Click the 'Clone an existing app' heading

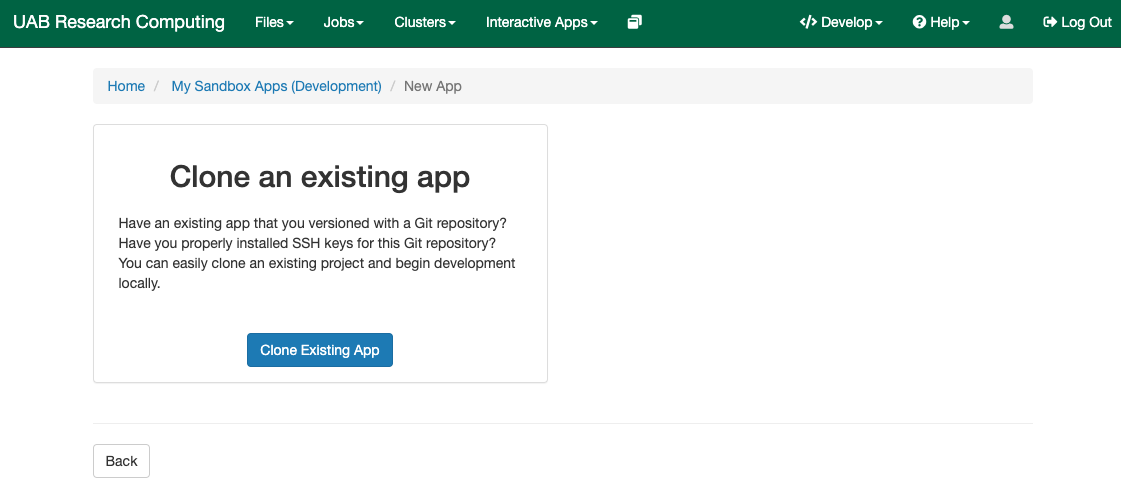pos(320,177)
